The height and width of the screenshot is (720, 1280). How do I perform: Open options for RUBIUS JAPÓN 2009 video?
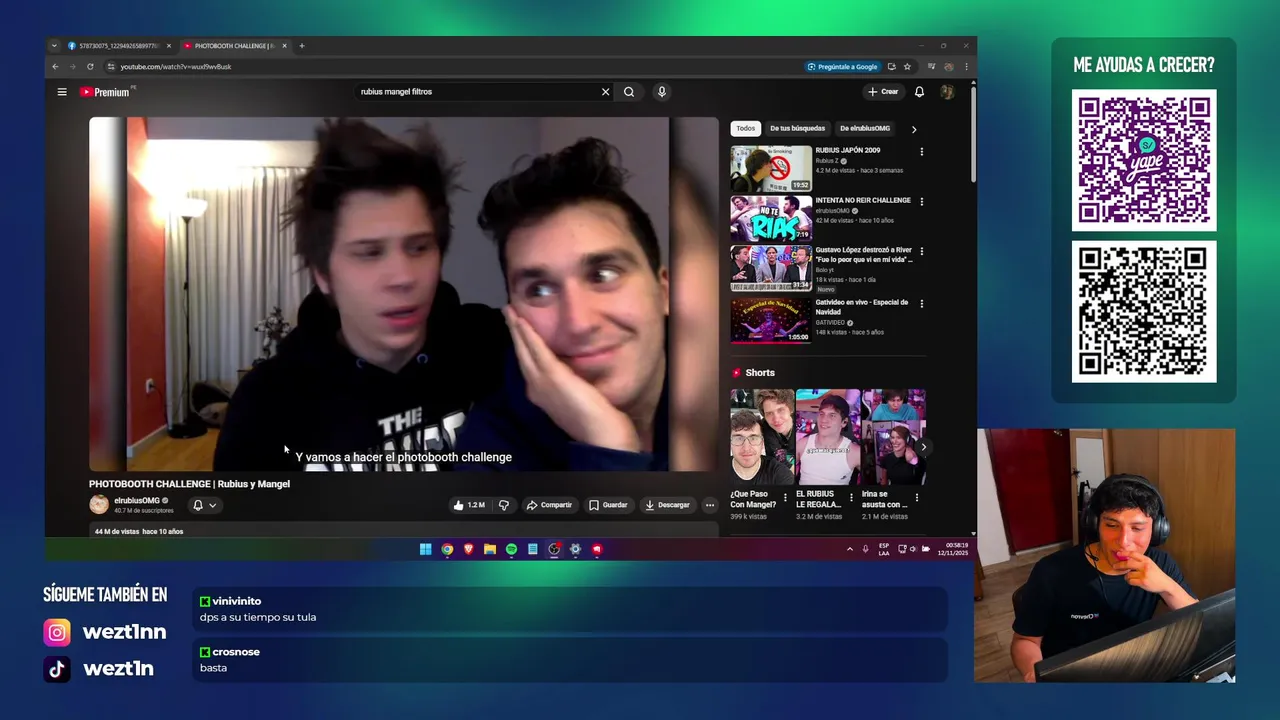922,152
